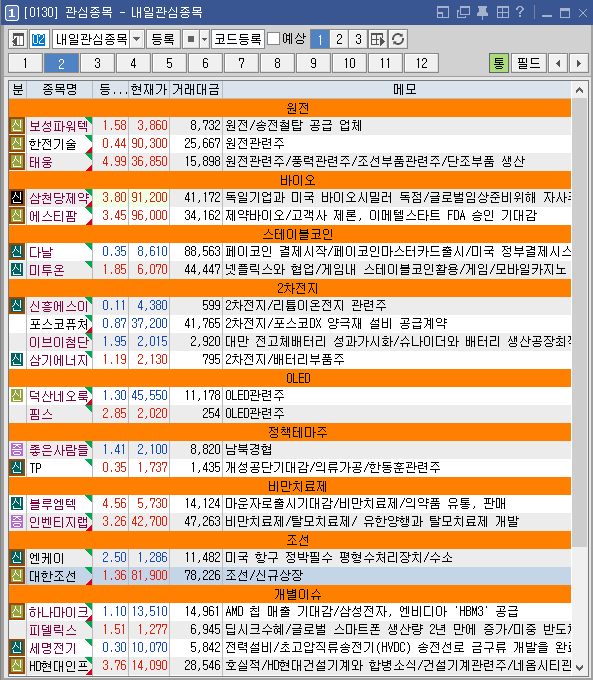This screenshot has height=680, width=593.
Task: Select the 블루엠텍 stock name
Action: click(x=52, y=503)
